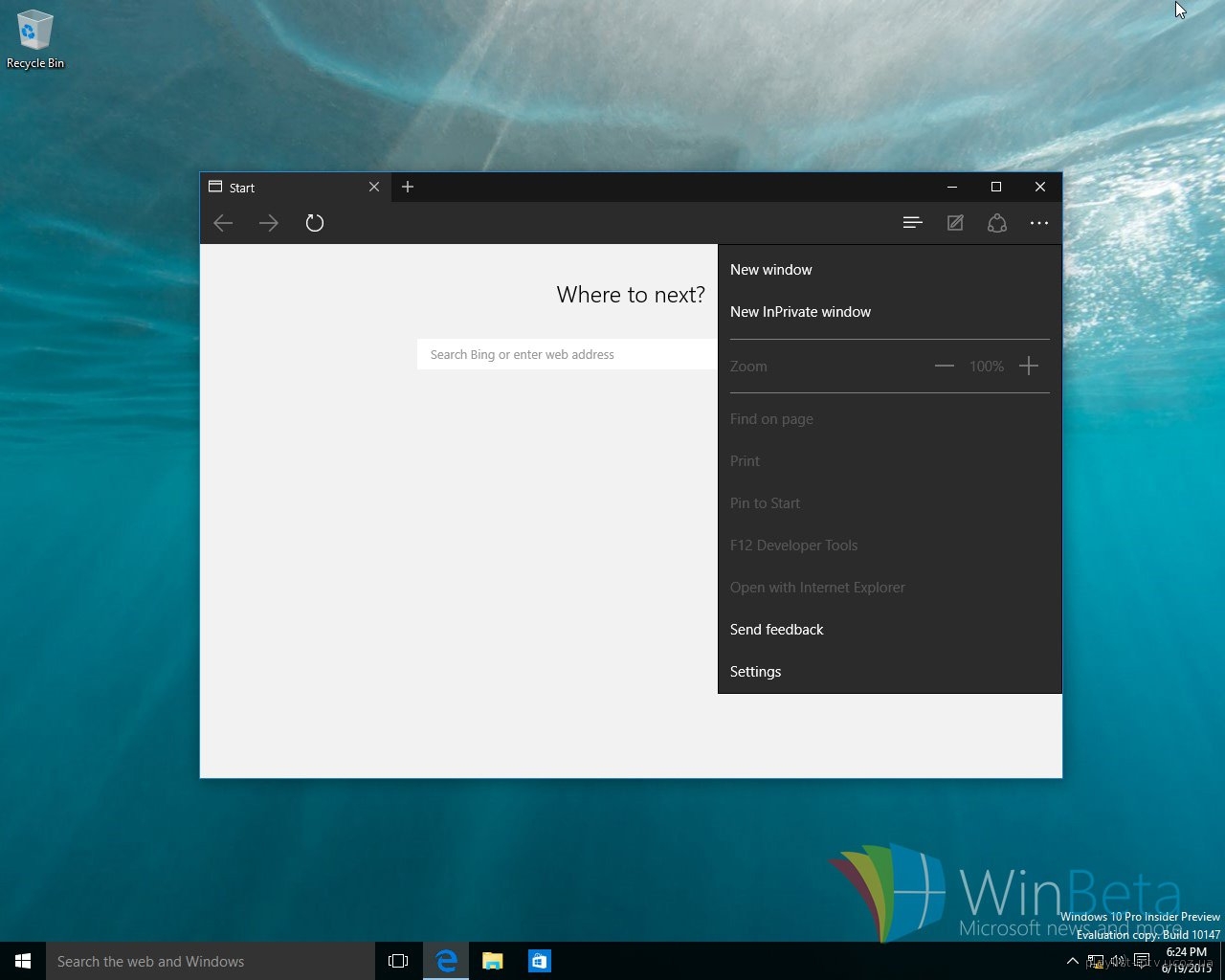Focus the Search Bing address field
The image size is (1225, 980).
pyautogui.click(x=568, y=354)
